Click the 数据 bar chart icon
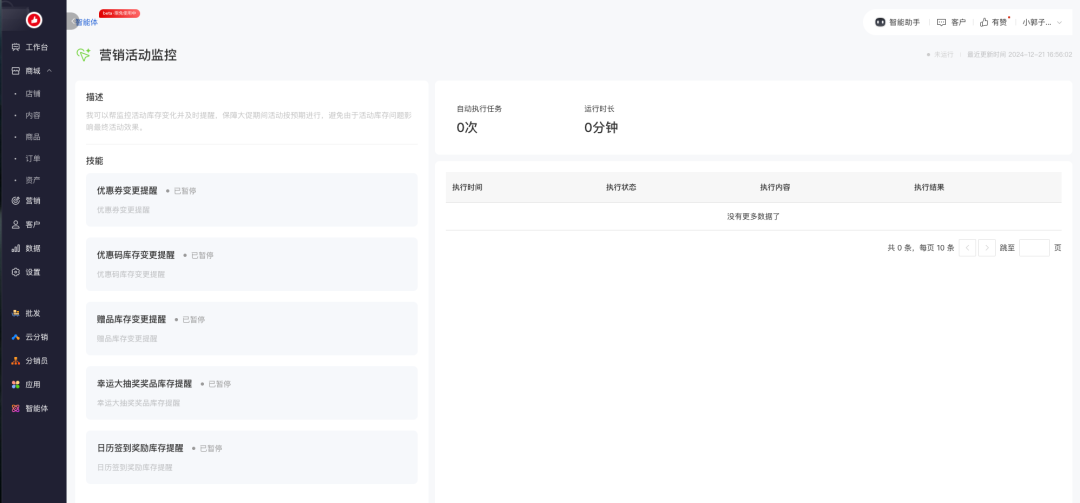1080x503 pixels. tap(16, 248)
